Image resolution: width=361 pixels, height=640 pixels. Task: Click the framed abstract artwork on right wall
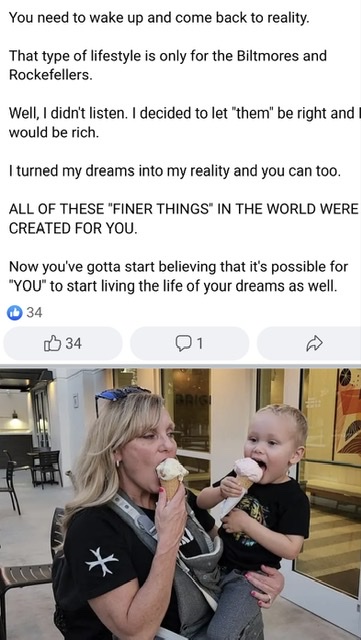(x=347, y=416)
